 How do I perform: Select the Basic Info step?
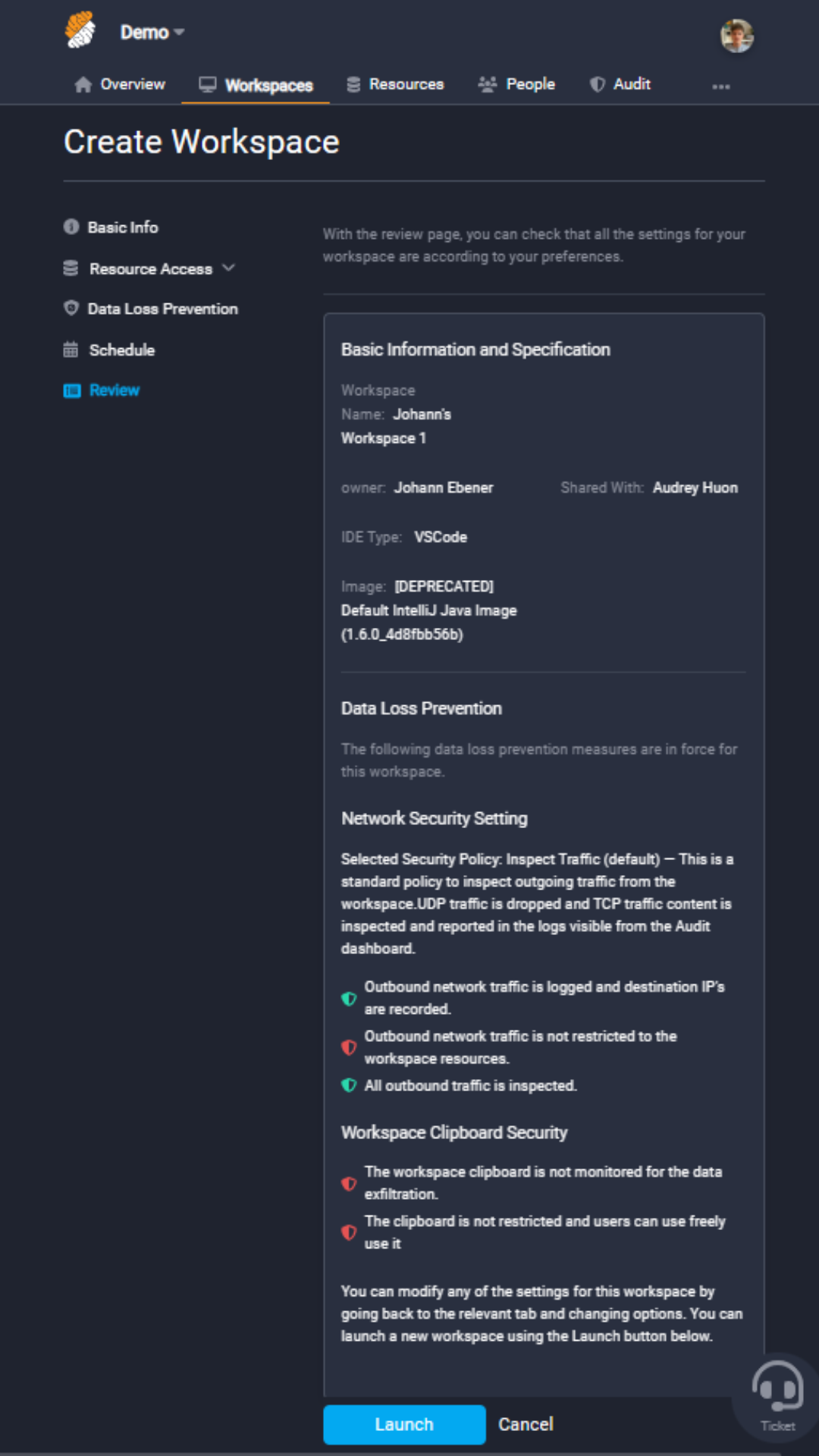pyautogui.click(x=123, y=227)
